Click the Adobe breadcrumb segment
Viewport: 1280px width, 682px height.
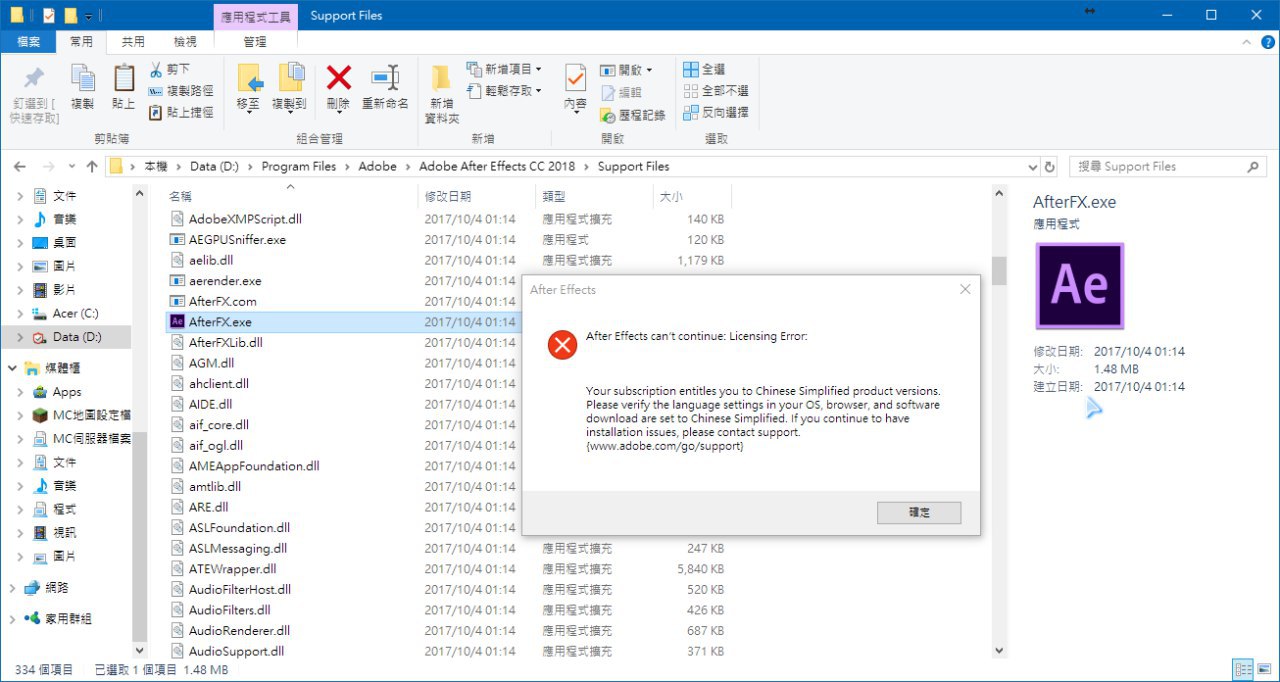click(x=378, y=166)
